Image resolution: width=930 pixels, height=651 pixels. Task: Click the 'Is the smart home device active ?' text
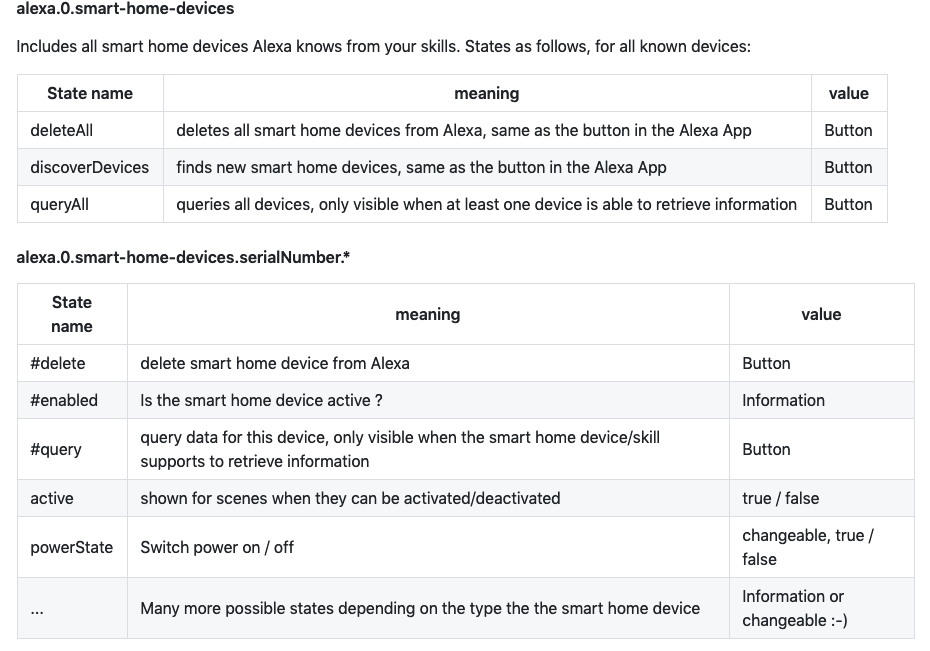tap(261, 400)
